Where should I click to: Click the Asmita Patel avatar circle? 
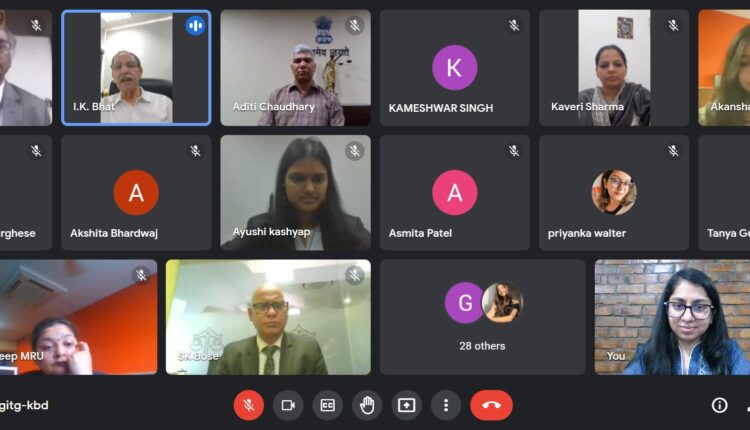454,192
